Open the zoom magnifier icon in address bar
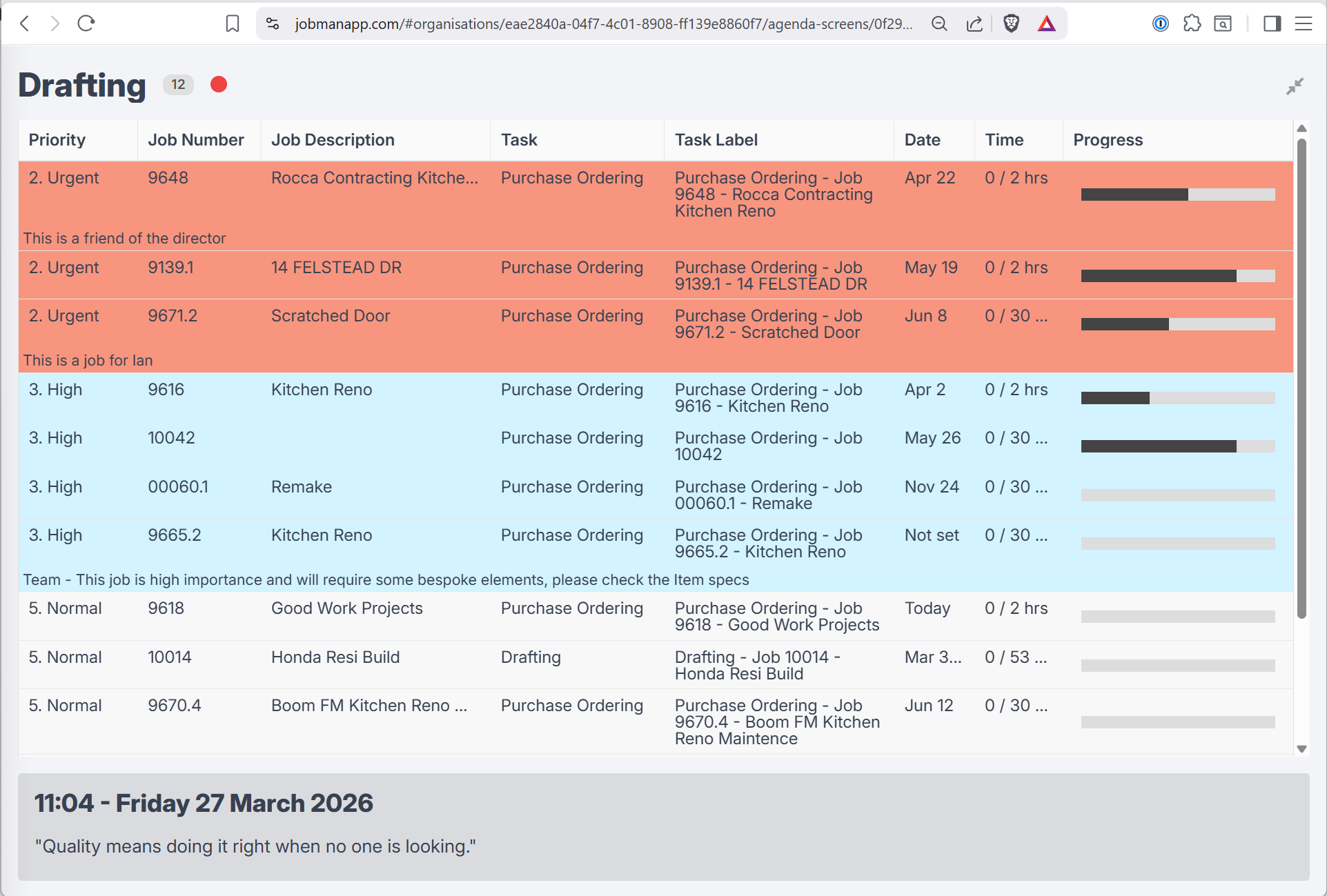The width and height of the screenshot is (1327, 896). (938, 23)
